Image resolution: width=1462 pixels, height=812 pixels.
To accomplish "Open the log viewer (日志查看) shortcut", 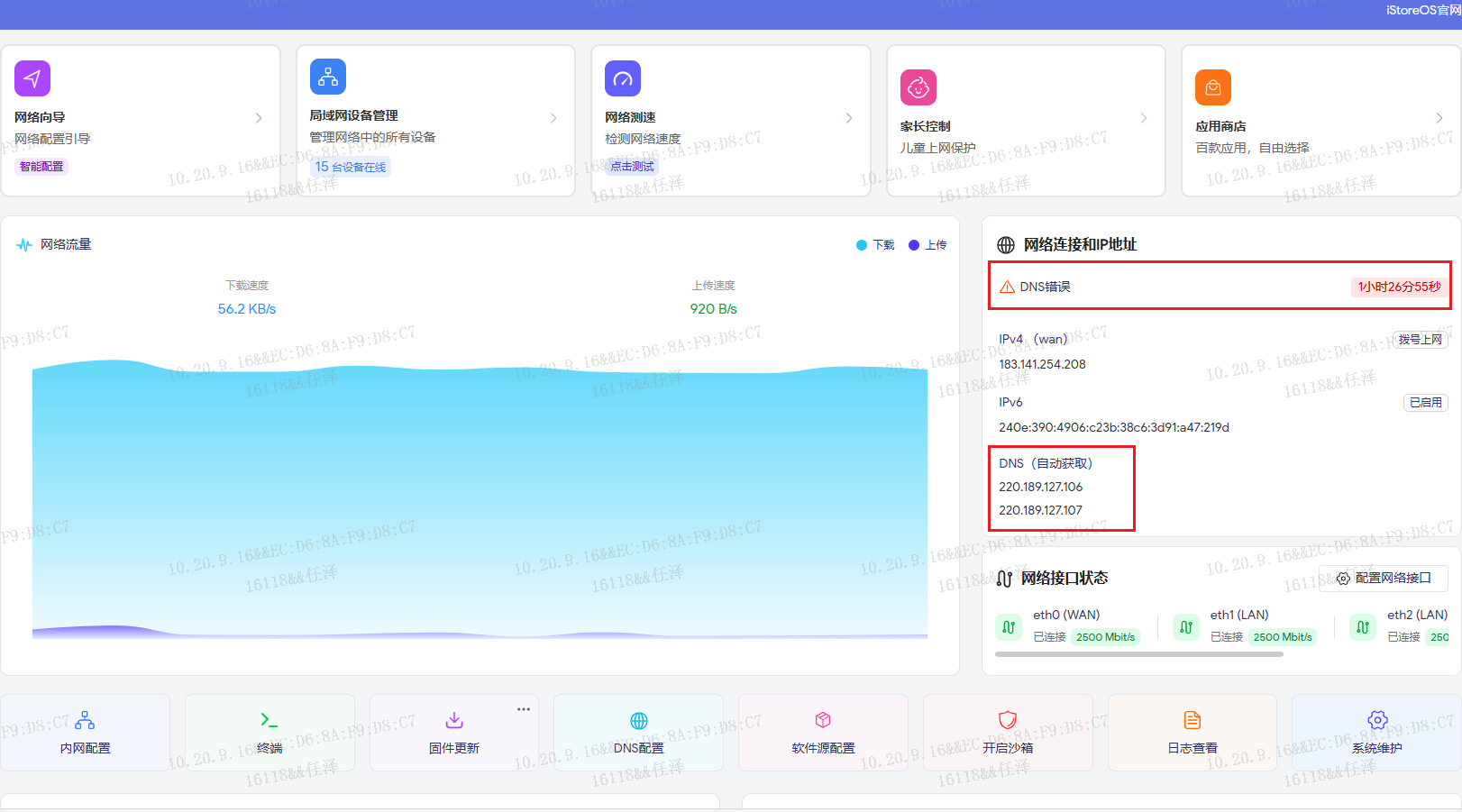I will coord(1192,732).
